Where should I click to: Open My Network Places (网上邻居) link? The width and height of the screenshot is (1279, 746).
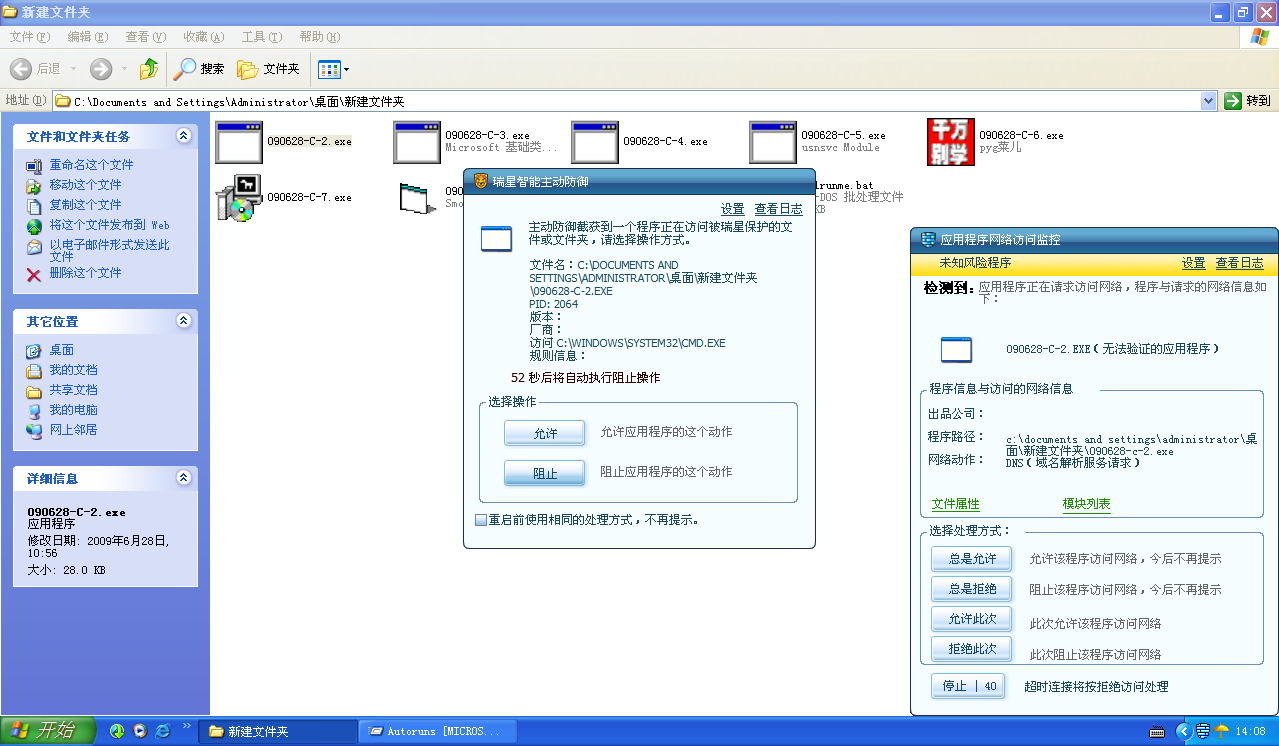click(73, 430)
